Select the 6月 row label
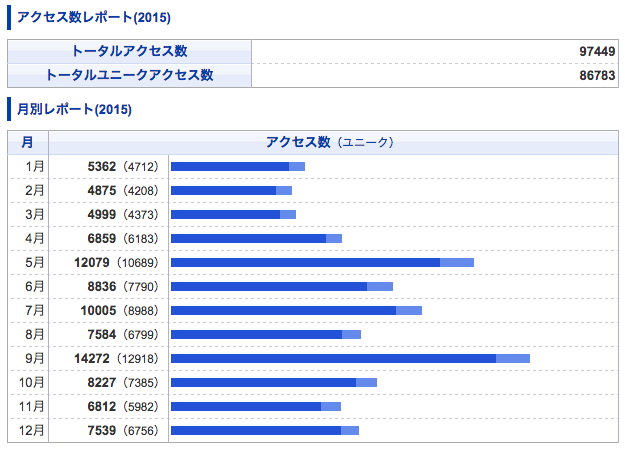 click(34, 286)
